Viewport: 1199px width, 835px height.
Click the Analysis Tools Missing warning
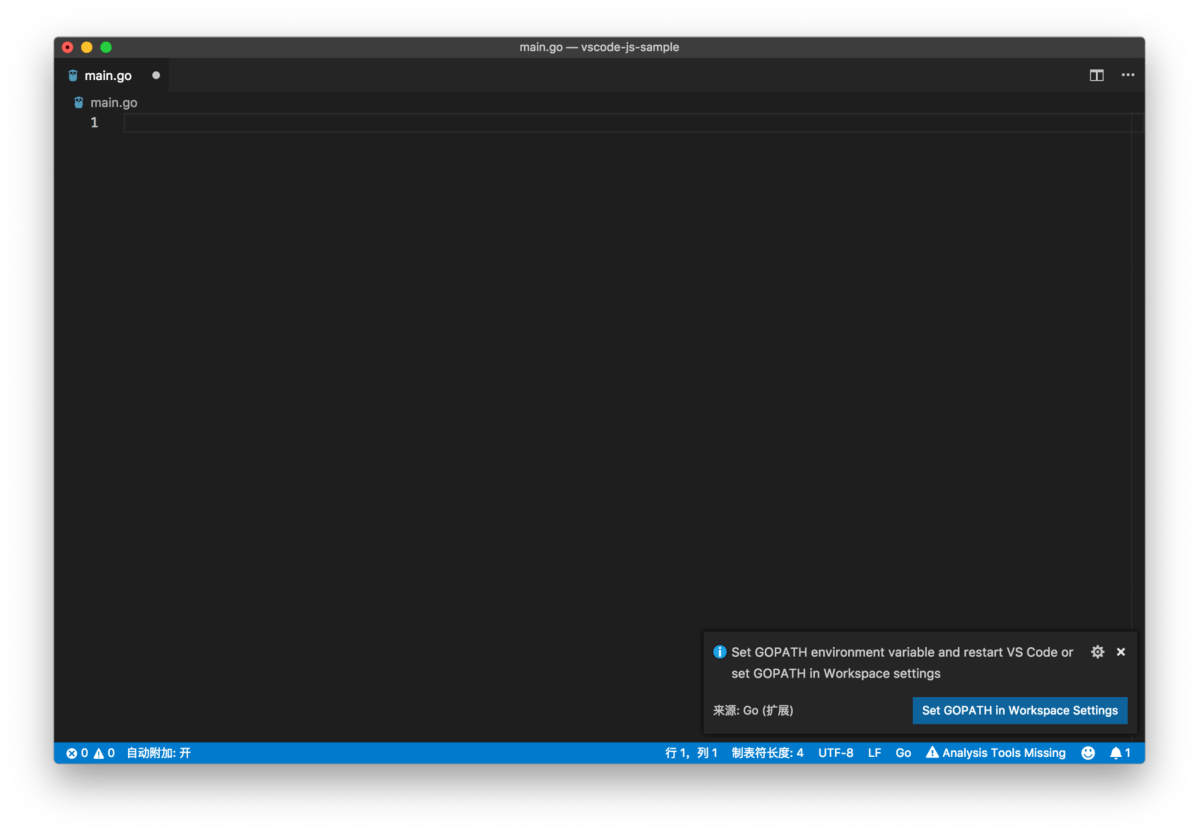click(996, 753)
